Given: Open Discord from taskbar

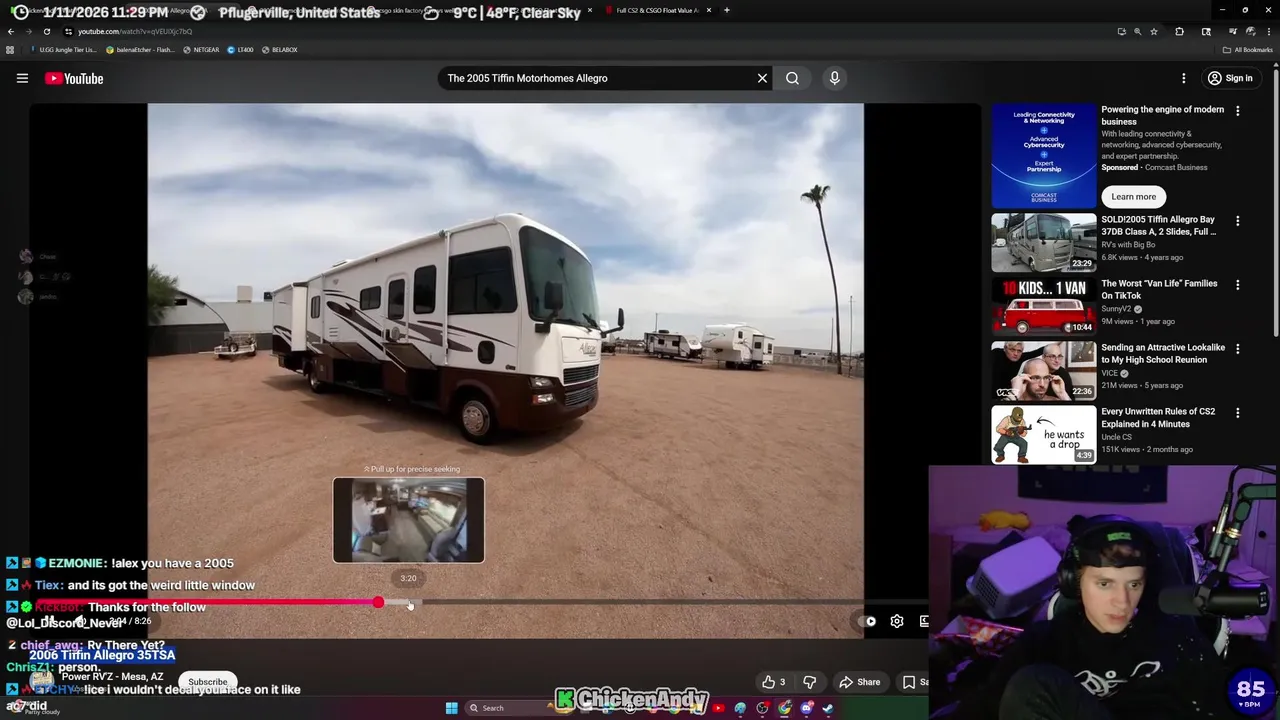Looking at the screenshot, I should point(807,708).
